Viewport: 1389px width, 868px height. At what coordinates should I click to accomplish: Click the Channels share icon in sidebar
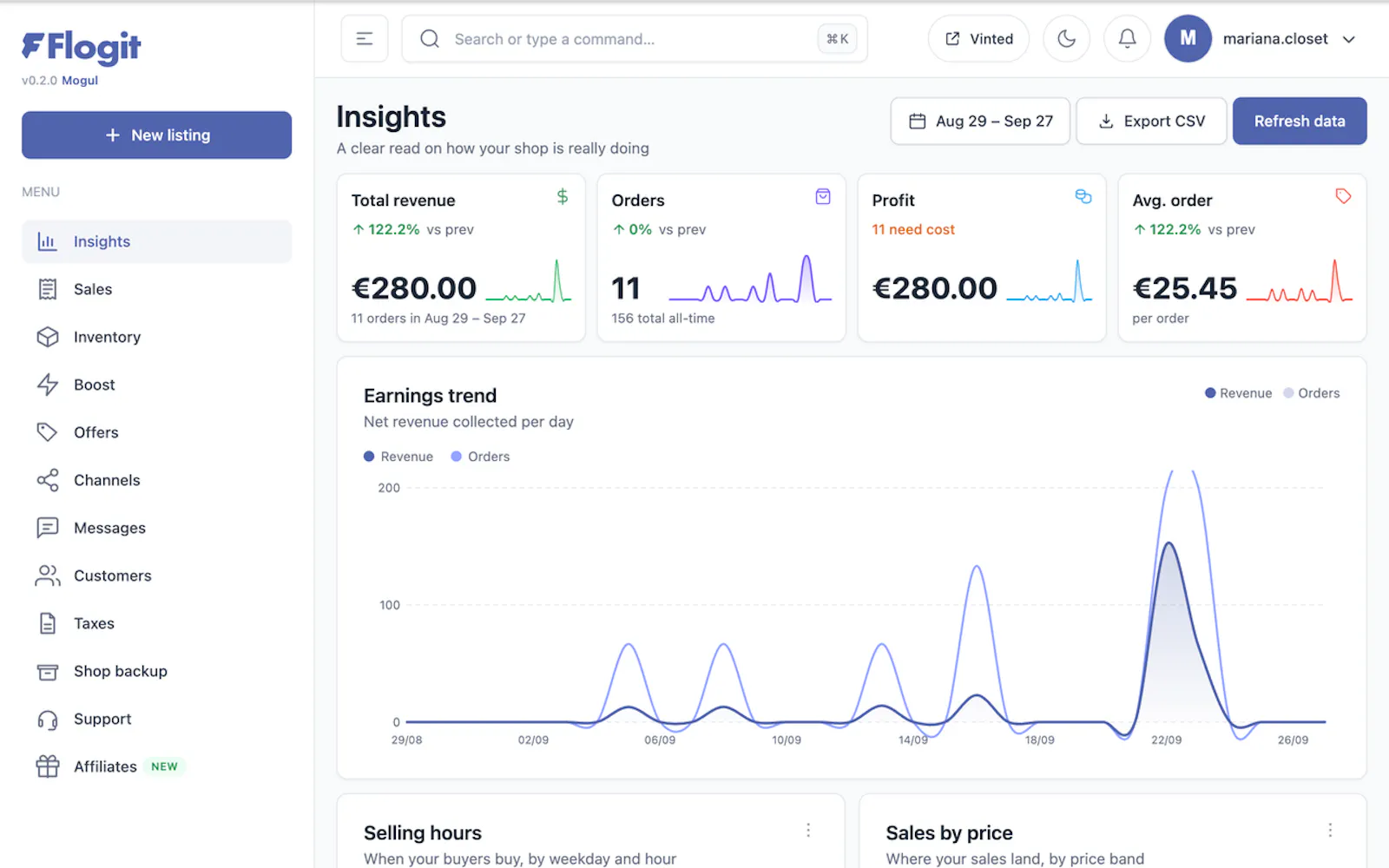47,480
